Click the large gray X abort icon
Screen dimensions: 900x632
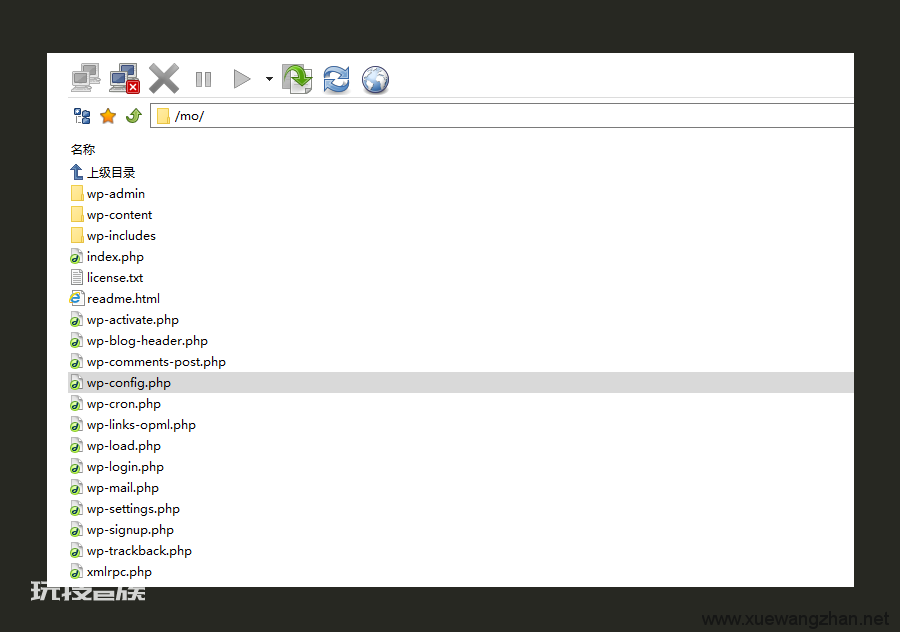[x=164, y=78]
